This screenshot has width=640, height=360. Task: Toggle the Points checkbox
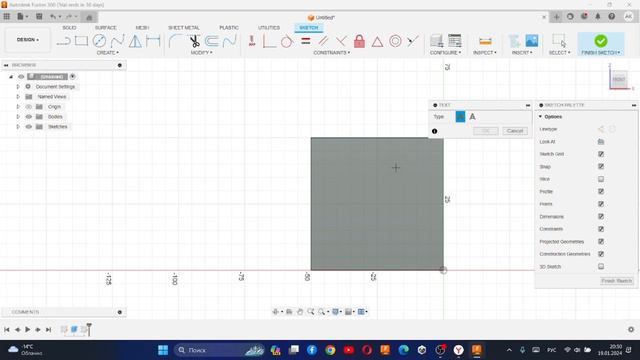point(601,204)
